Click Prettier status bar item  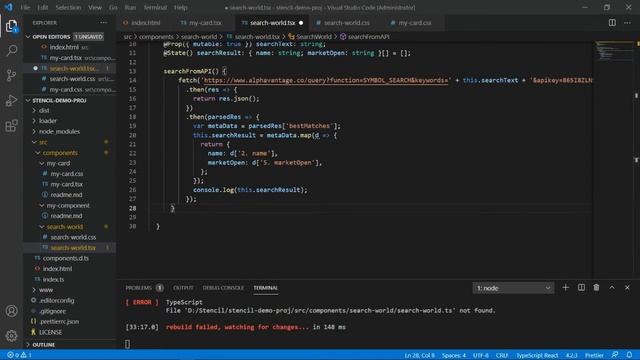tap(594, 355)
